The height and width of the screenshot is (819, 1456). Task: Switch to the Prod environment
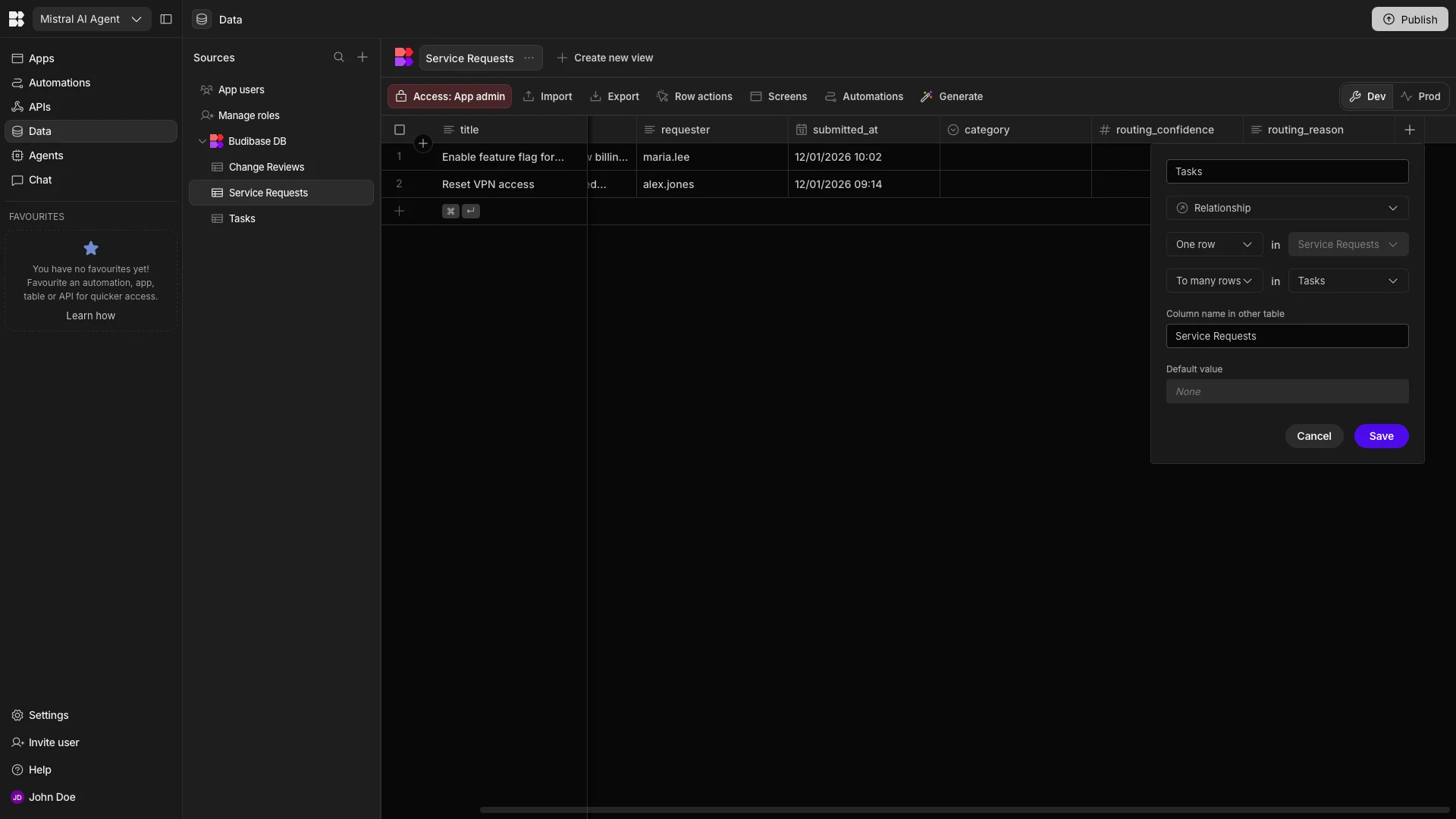(1420, 96)
